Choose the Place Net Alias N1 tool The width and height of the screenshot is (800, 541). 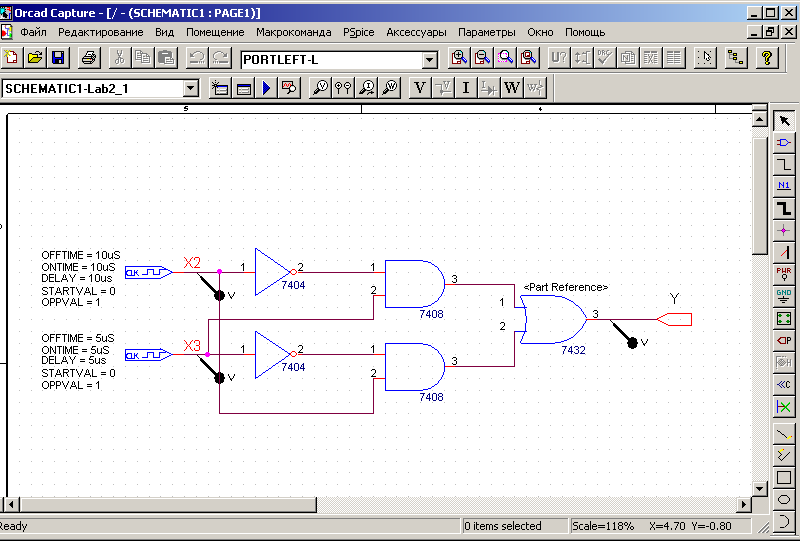click(784, 186)
